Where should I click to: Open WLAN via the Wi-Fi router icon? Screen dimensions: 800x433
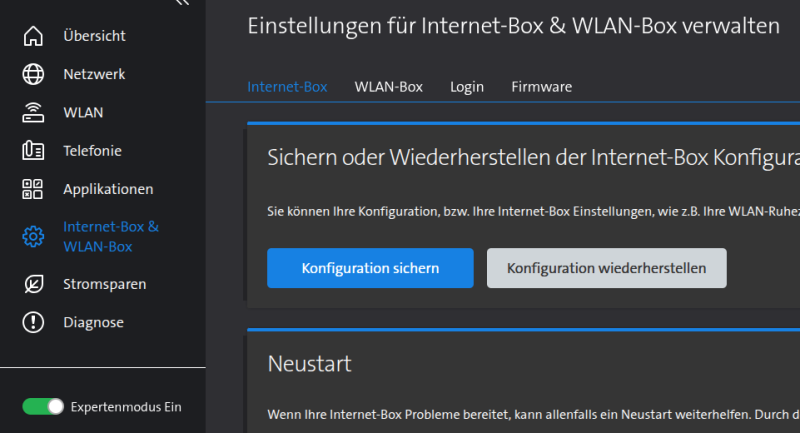coord(33,112)
